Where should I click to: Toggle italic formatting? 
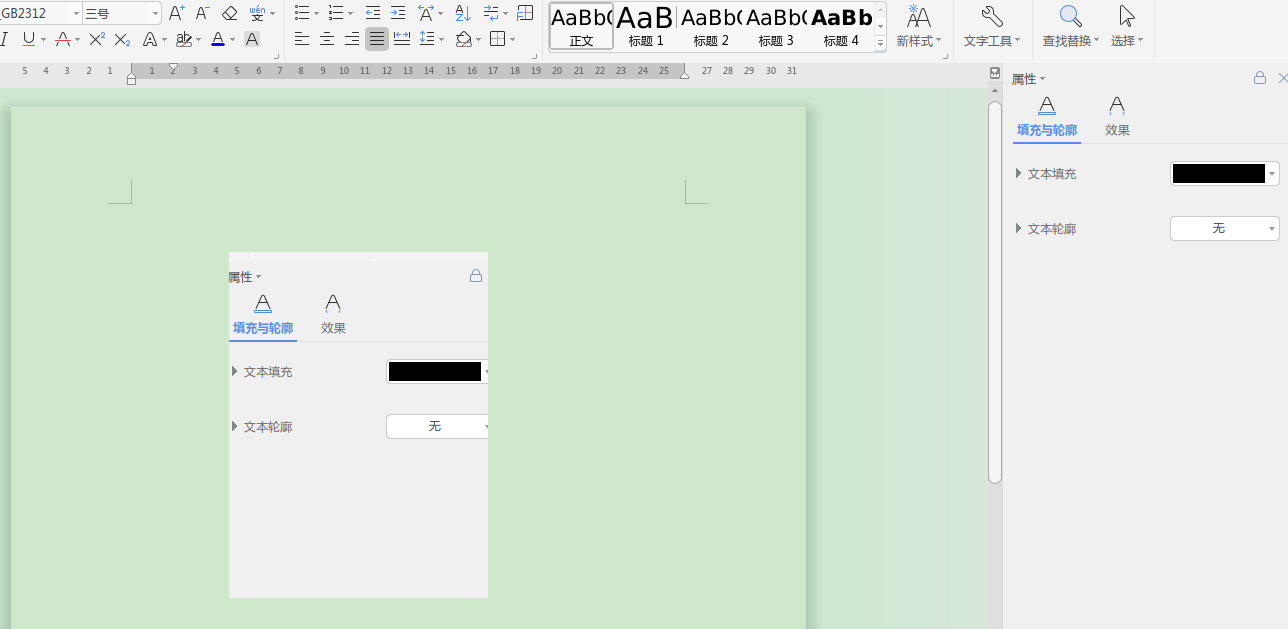tap(4, 39)
